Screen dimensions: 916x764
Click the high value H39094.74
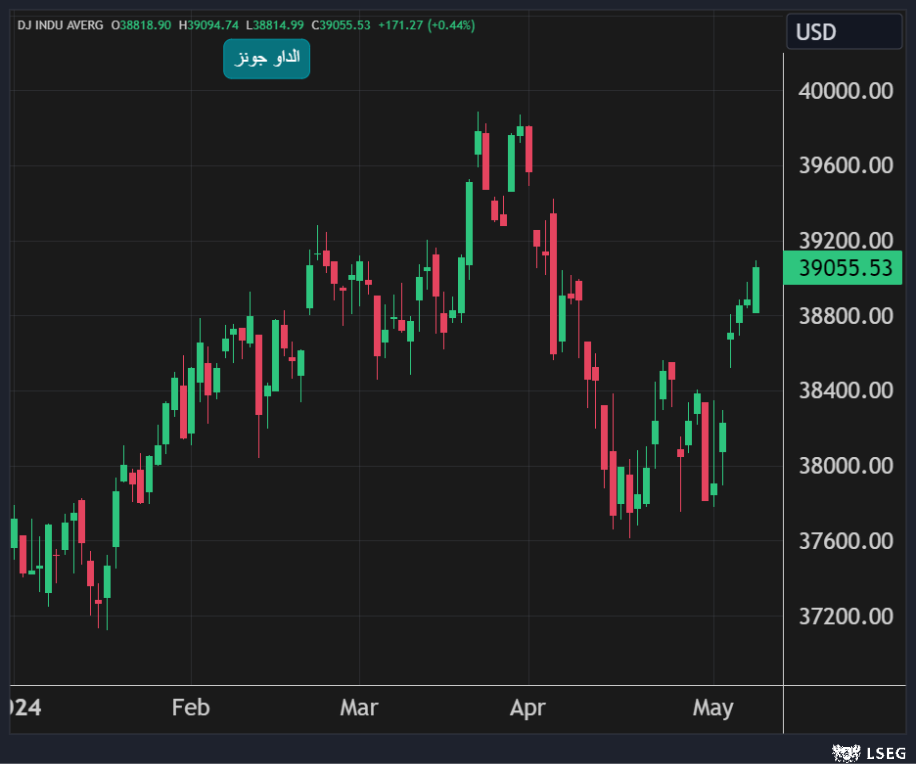click(209, 24)
